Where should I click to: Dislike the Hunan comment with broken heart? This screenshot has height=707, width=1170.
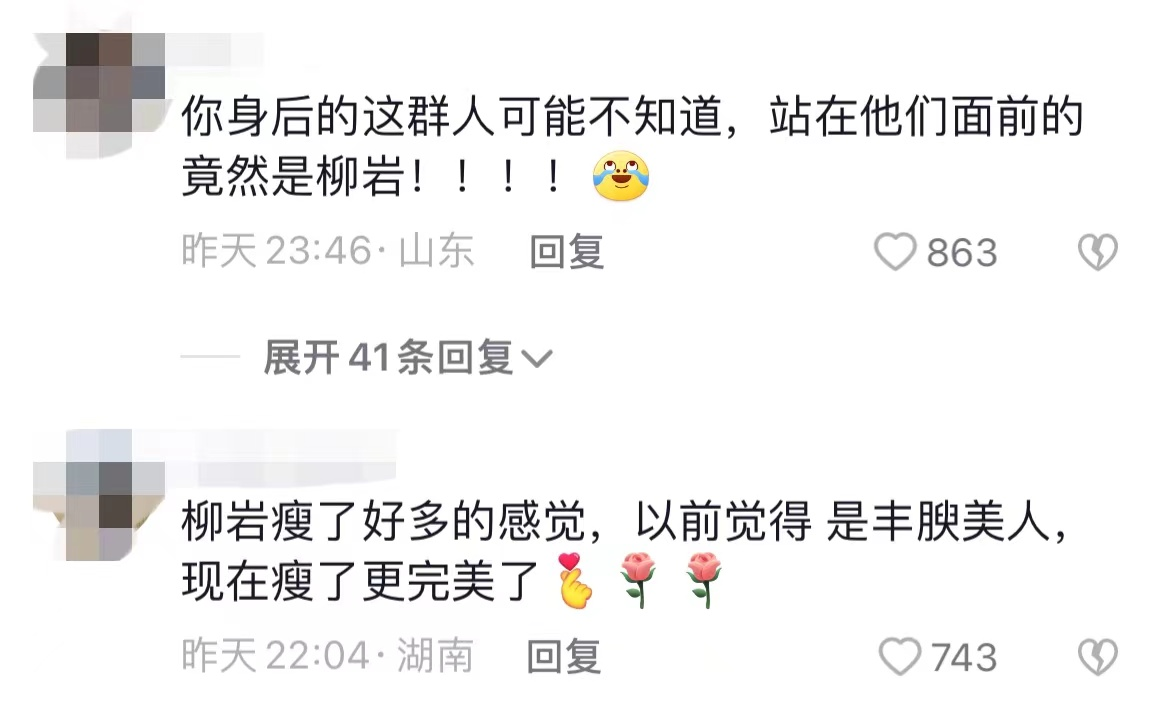tap(1098, 656)
